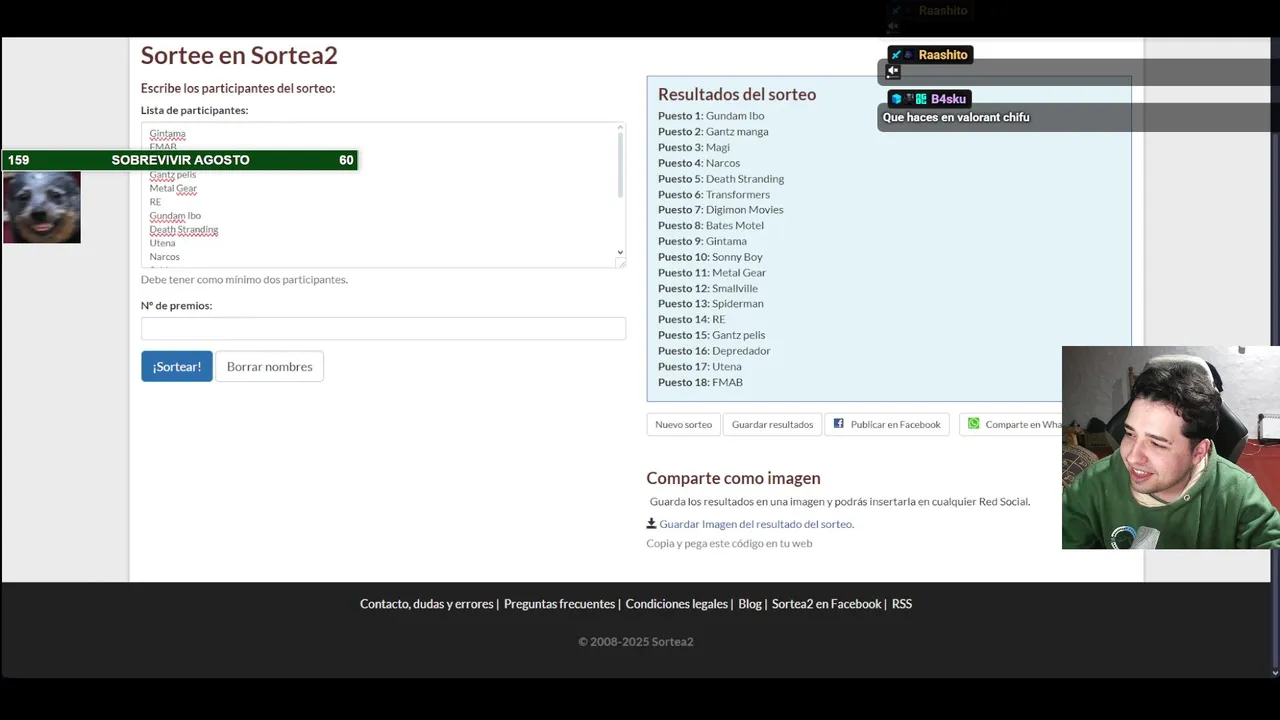Image resolution: width=1280 pixels, height=720 pixels.
Task: Click the result 'Puesto 8: Bates Motel'
Action: pyautogui.click(x=711, y=226)
